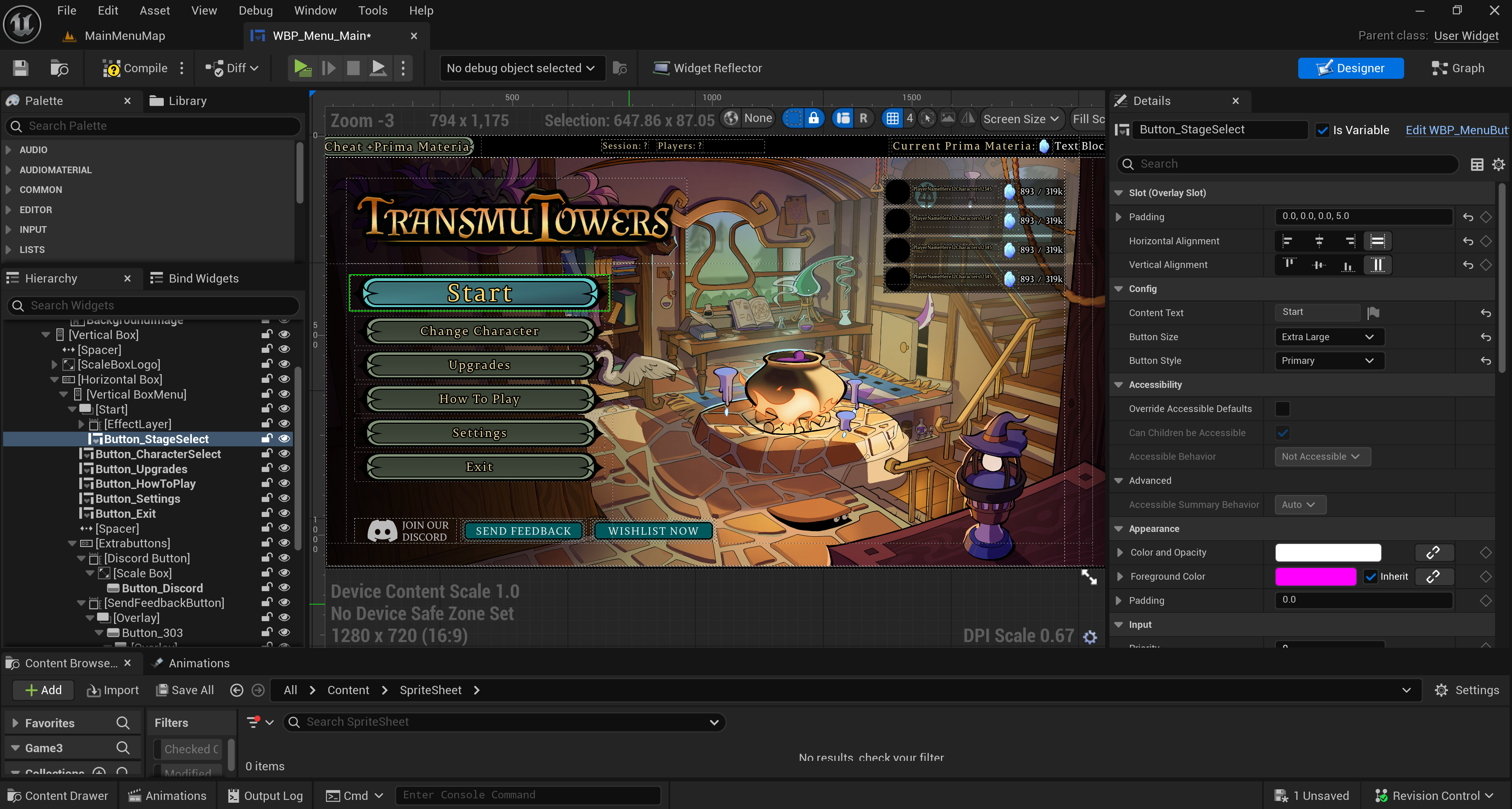
Task: Click the DPI Scale settings gear
Action: pyautogui.click(x=1090, y=637)
